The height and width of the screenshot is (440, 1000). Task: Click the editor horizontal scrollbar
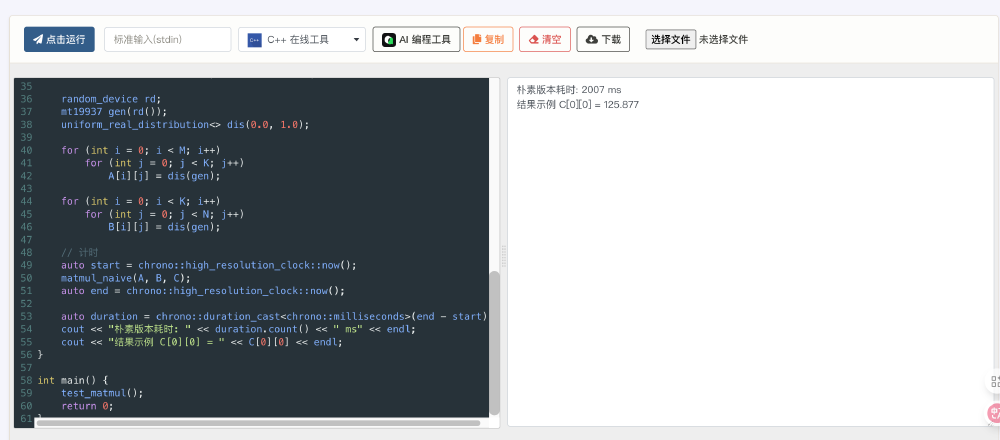[258, 423]
